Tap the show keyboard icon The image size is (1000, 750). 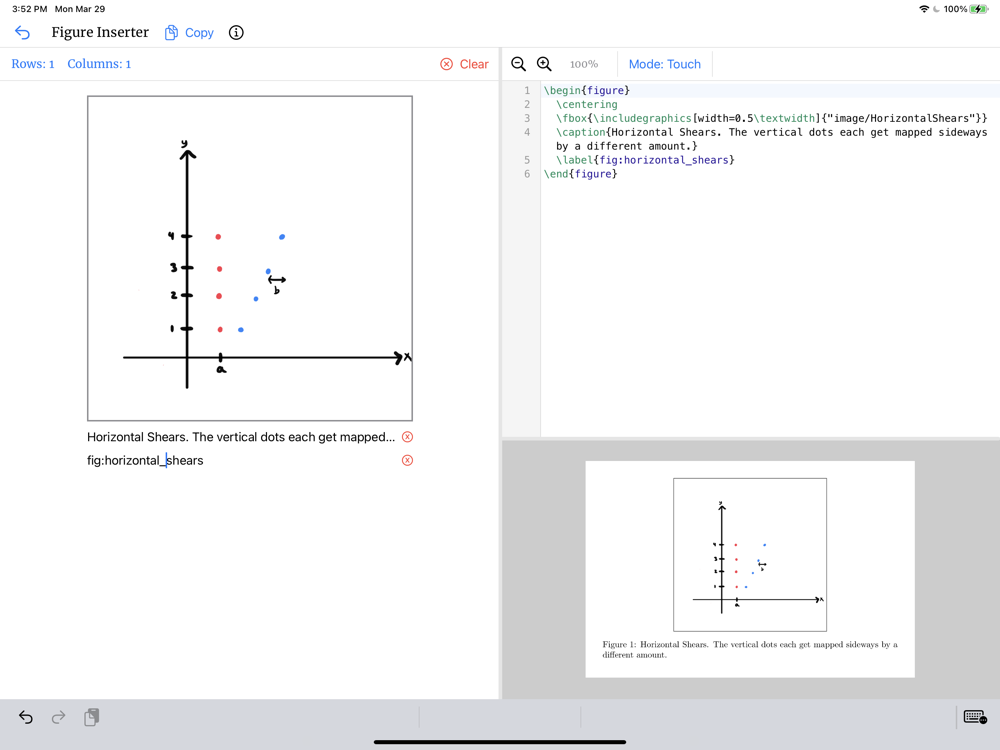[975, 717]
